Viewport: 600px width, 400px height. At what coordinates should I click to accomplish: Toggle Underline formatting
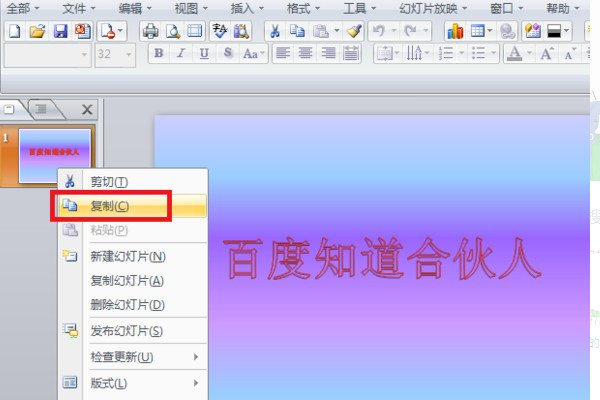(x=204, y=53)
